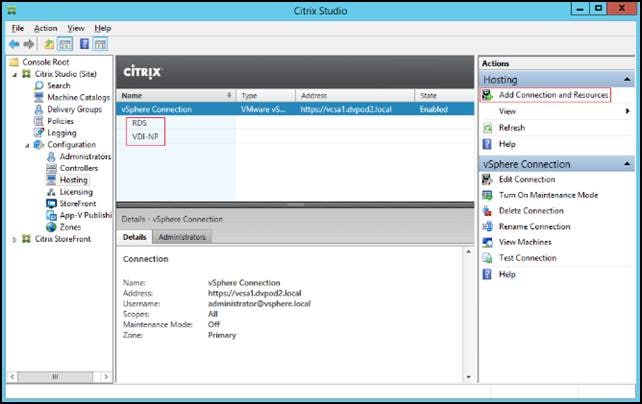Image resolution: width=642 pixels, height=404 pixels.
Task: Open Administrators under Configuration
Action: 85,156
